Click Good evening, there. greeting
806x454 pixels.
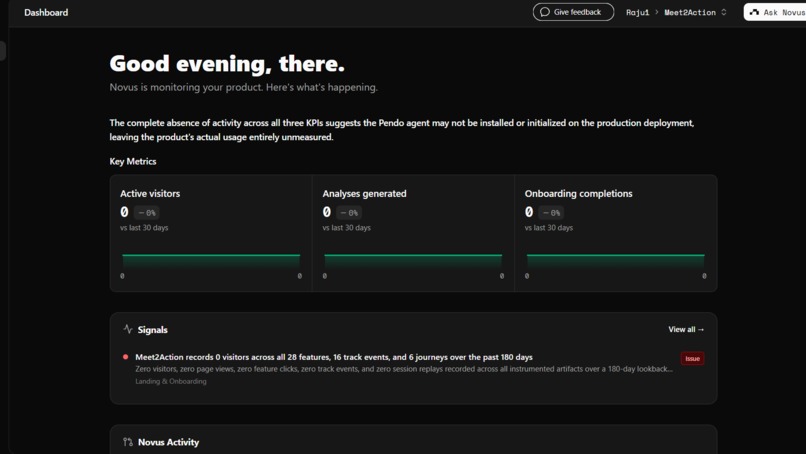(227, 64)
